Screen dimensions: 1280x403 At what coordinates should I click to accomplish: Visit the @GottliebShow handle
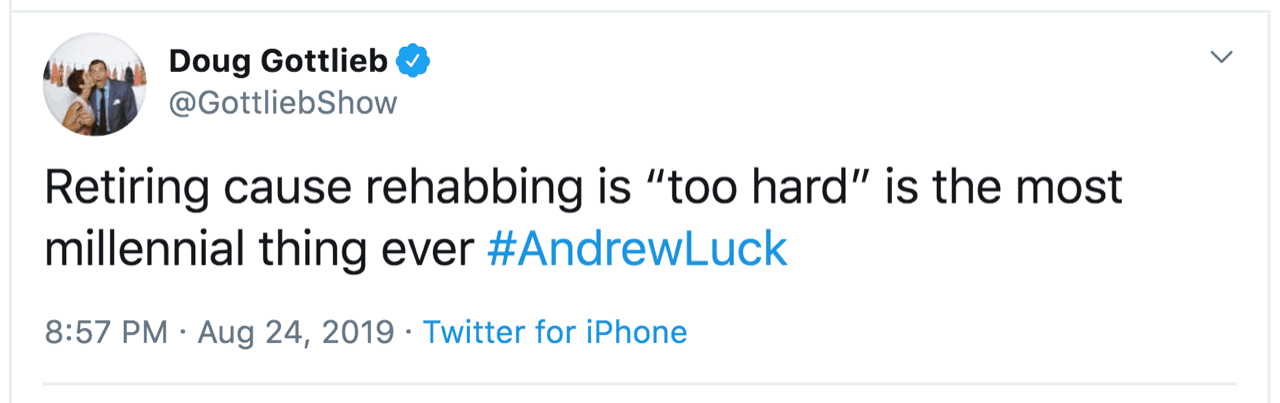pos(283,102)
